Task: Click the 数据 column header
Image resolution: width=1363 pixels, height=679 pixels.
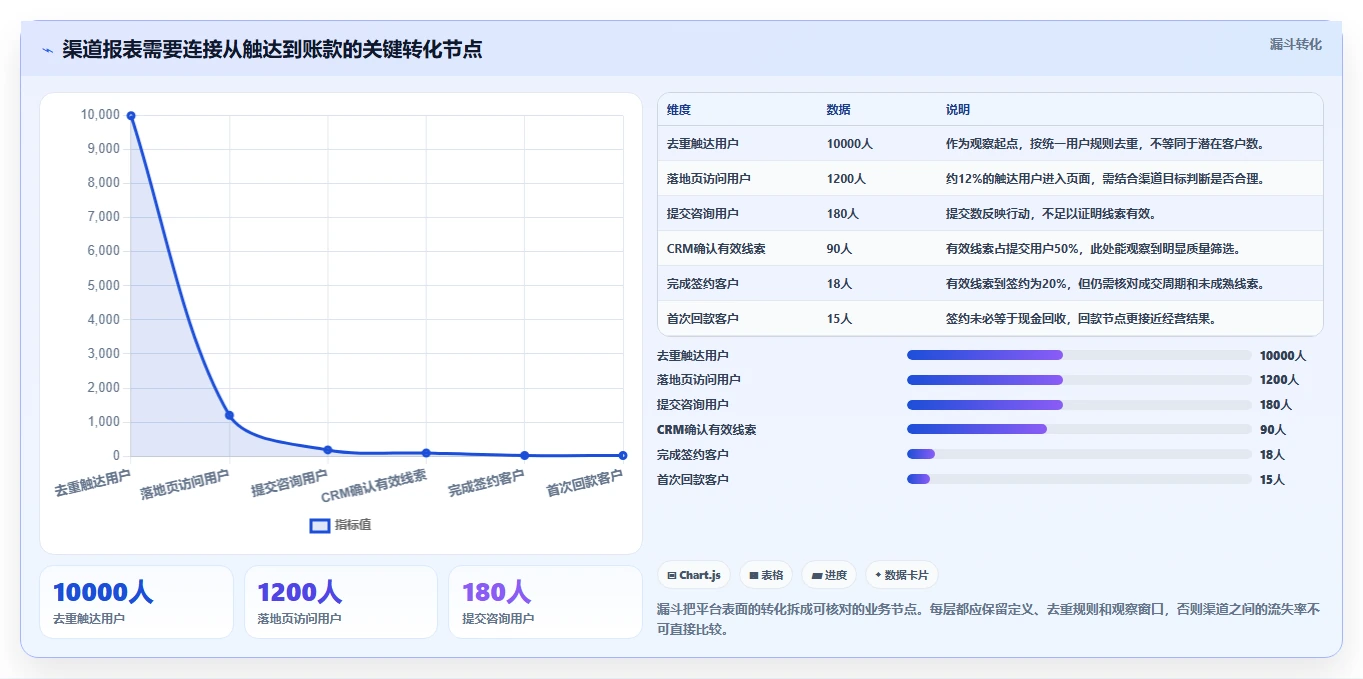Action: click(839, 110)
